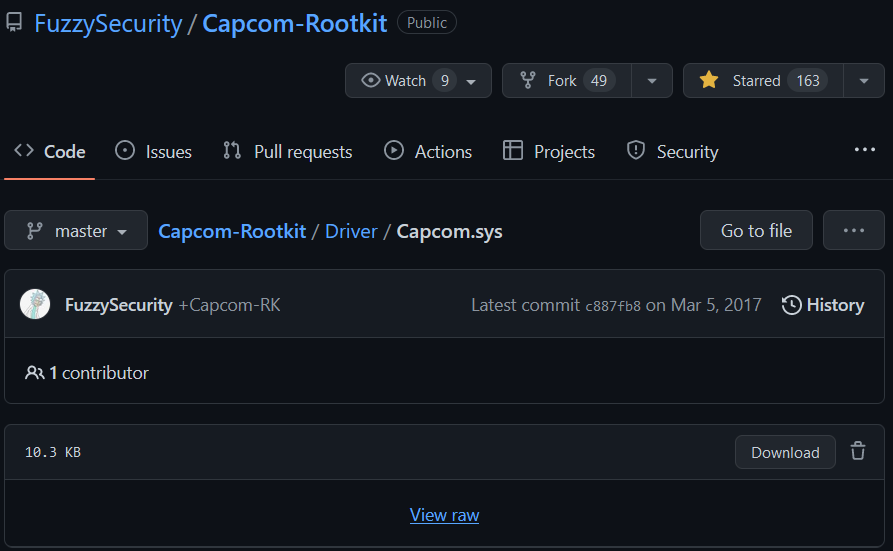Switch to the Pull requests tab

click(x=288, y=152)
